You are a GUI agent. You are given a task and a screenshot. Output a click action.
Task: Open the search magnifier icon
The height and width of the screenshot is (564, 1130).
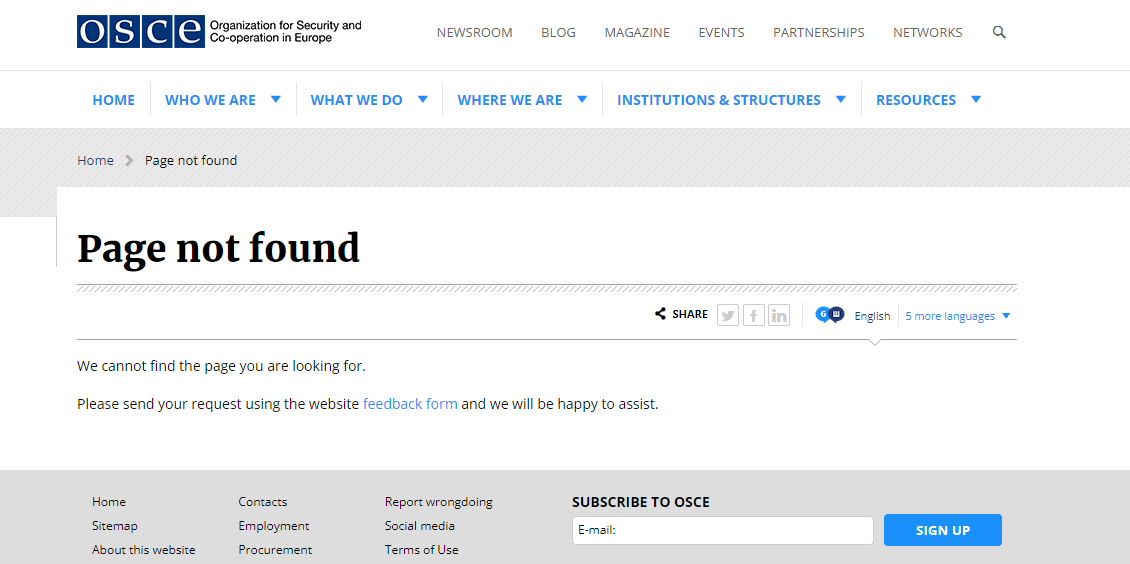pos(999,32)
